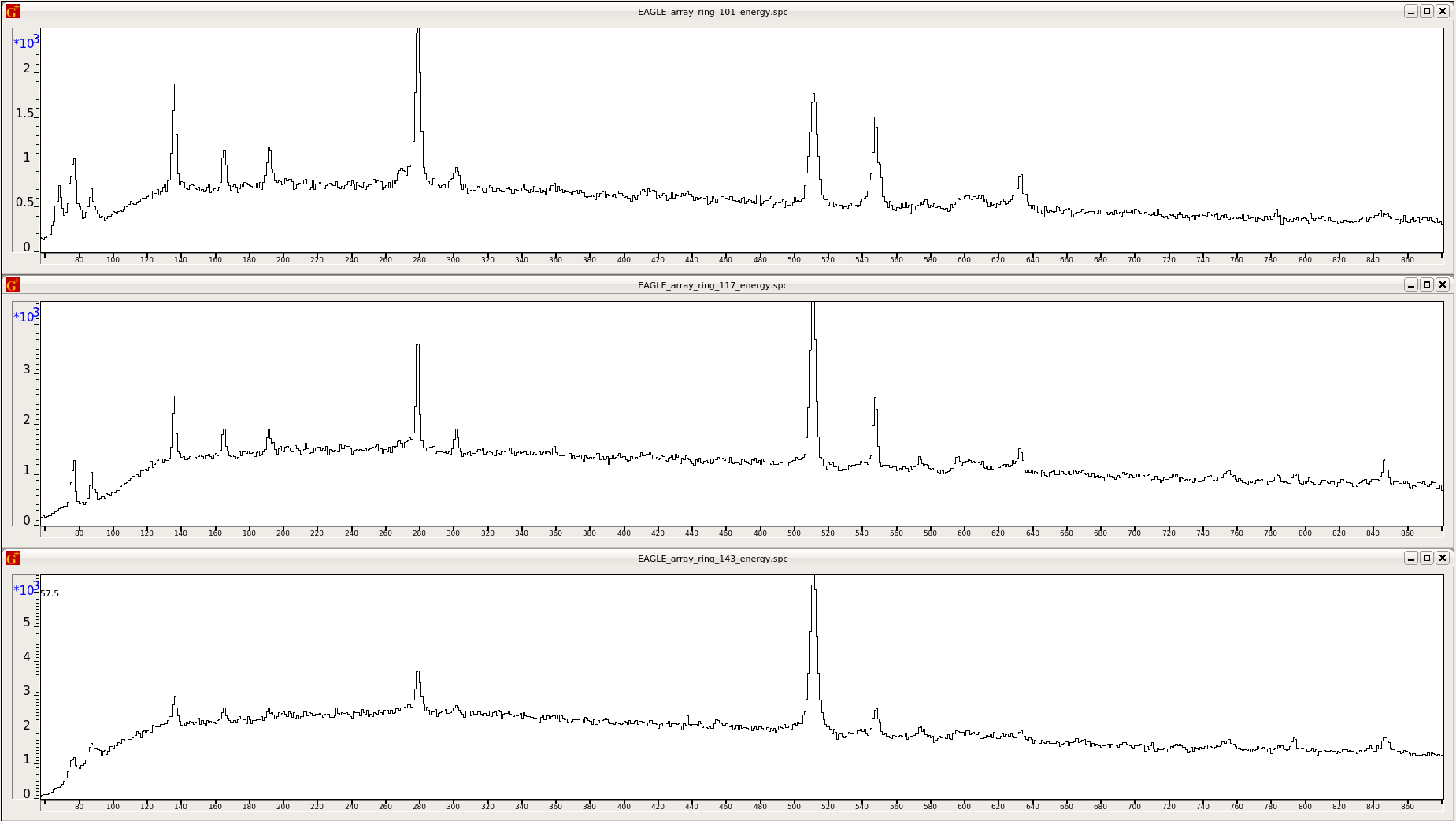Click the peak near 137 in ring_101 spectrum
Screen dimensions: 1456x821
point(175,87)
